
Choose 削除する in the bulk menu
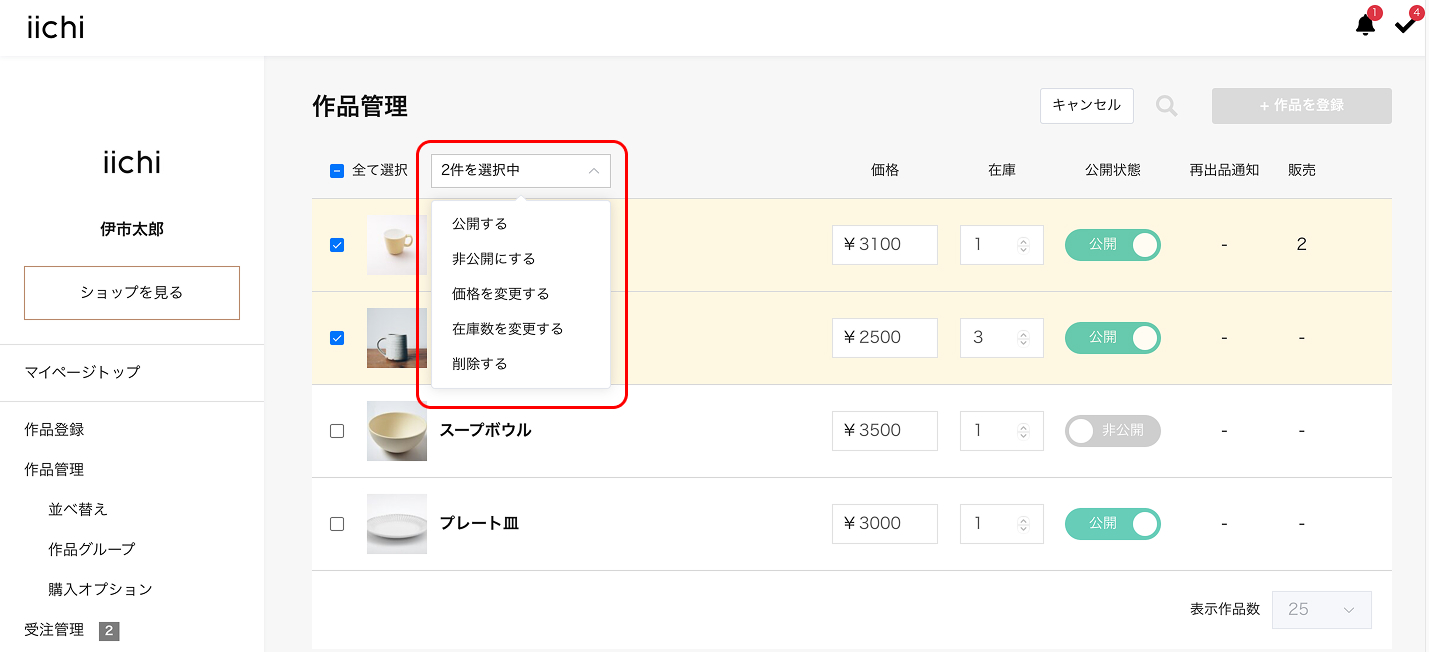point(480,364)
